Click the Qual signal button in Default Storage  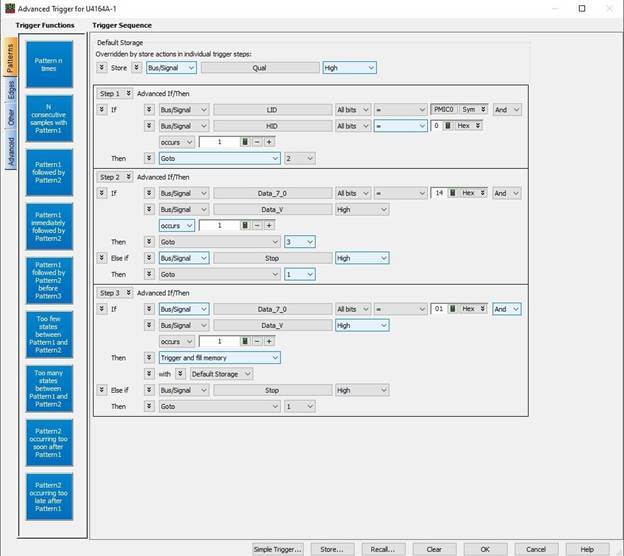point(260,68)
